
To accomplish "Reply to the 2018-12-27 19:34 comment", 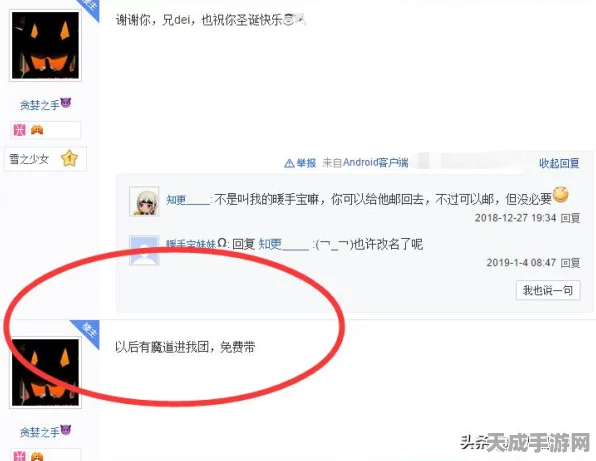I will 570,218.
